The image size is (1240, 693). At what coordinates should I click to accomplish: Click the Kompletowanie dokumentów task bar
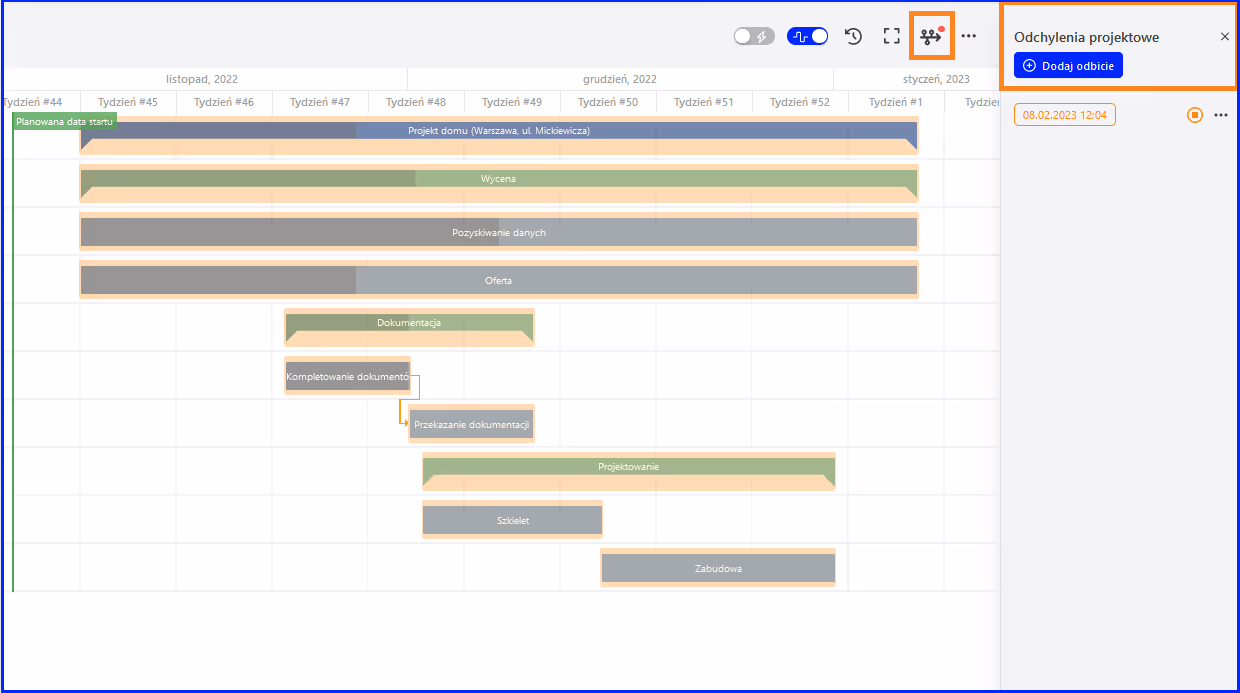click(347, 377)
